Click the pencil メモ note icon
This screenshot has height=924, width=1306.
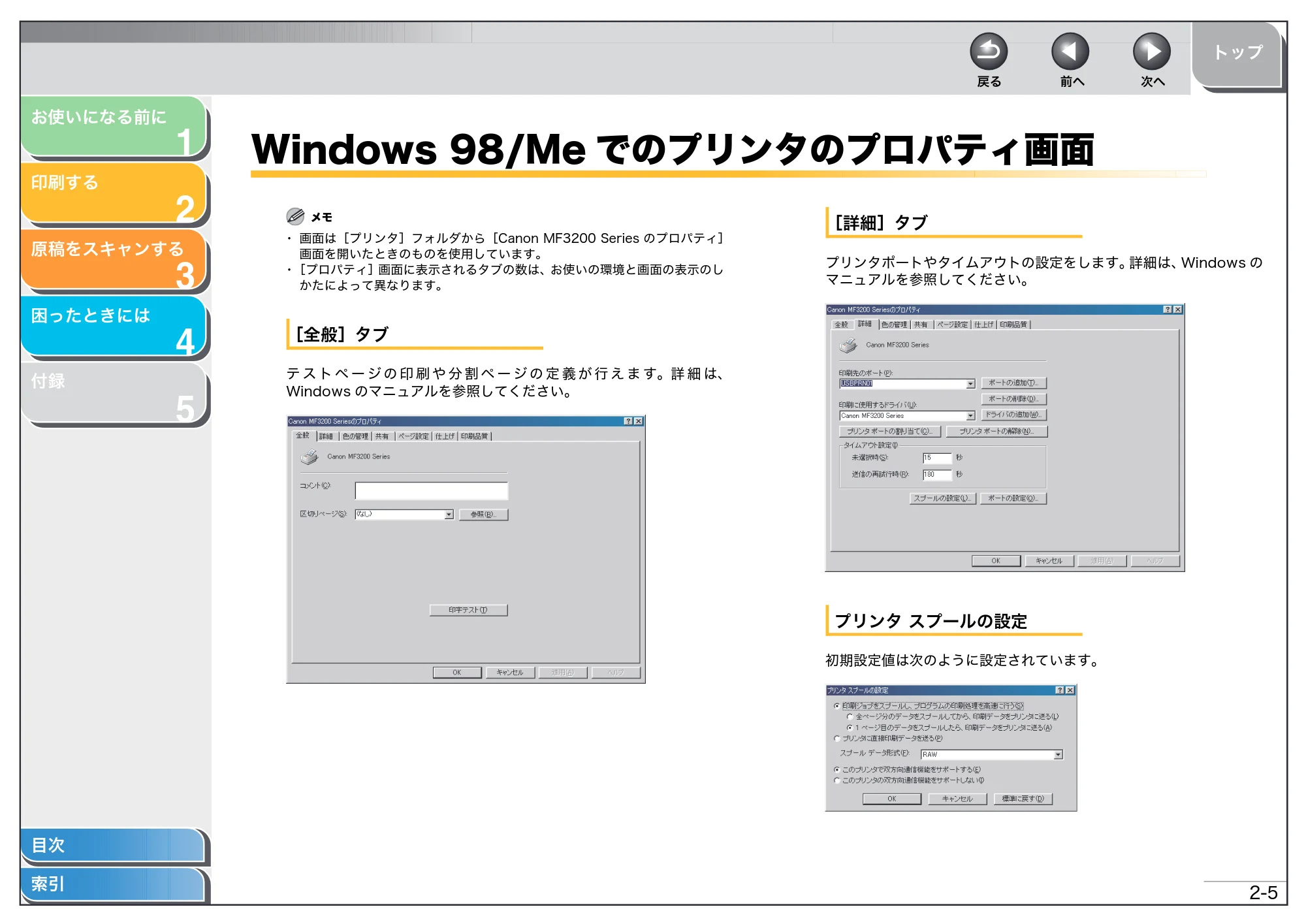pos(295,216)
